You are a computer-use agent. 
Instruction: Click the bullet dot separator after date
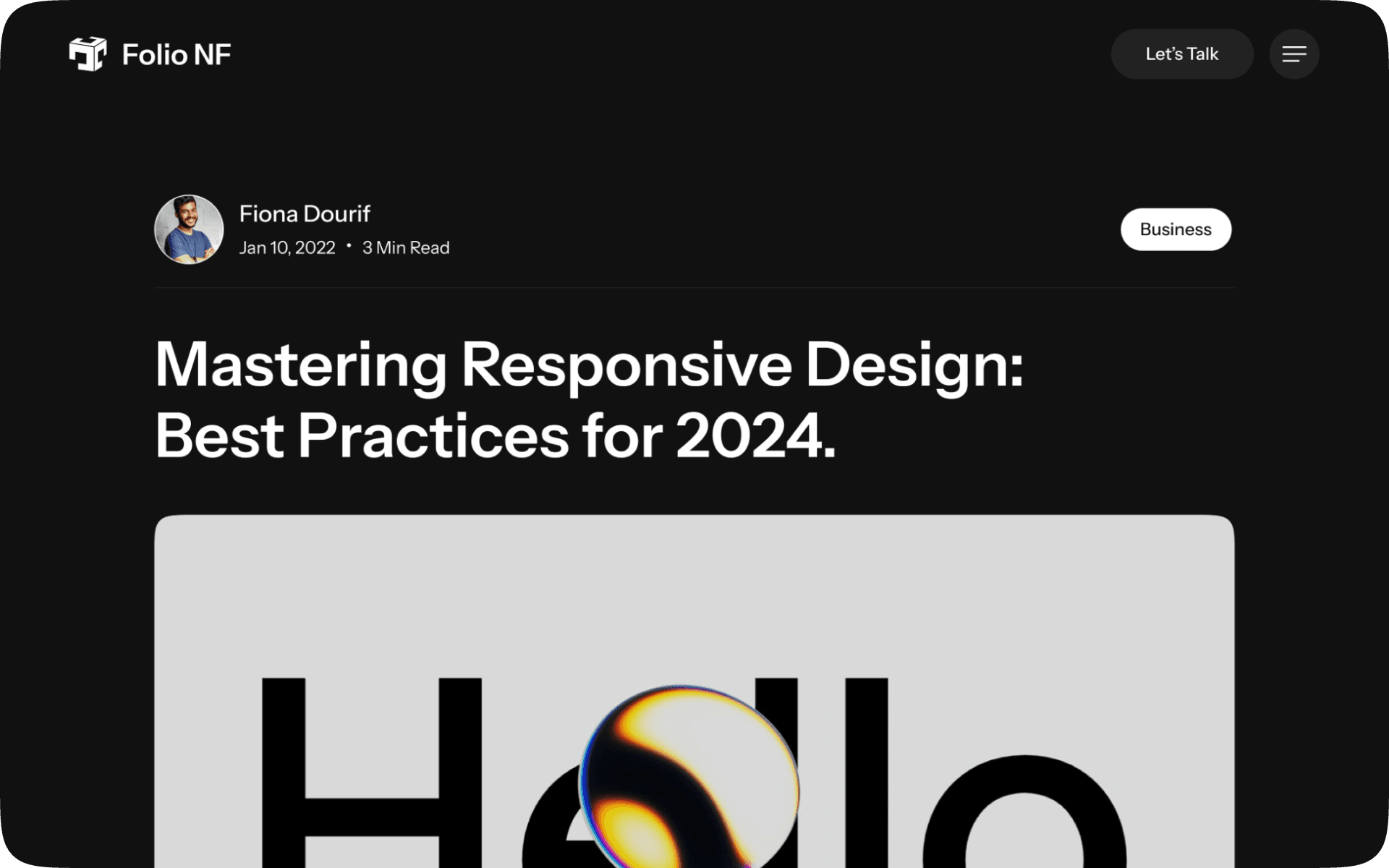(349, 247)
